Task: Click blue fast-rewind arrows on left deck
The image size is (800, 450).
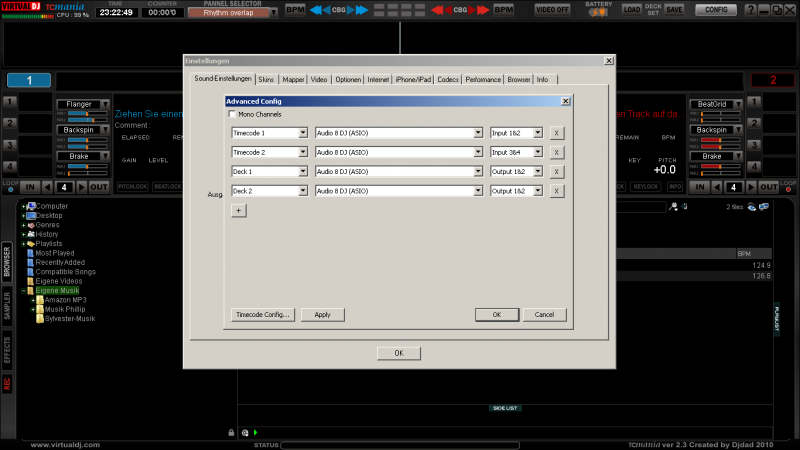Action: pos(315,10)
